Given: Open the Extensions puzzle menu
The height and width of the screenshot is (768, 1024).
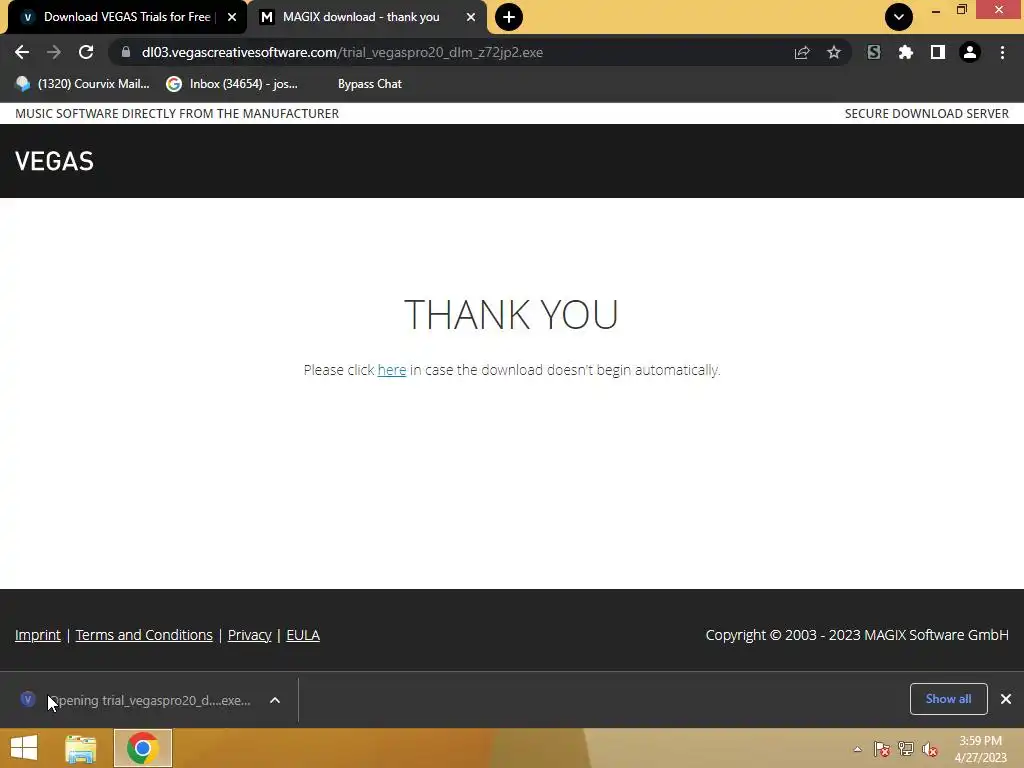Looking at the screenshot, I should coord(906,52).
